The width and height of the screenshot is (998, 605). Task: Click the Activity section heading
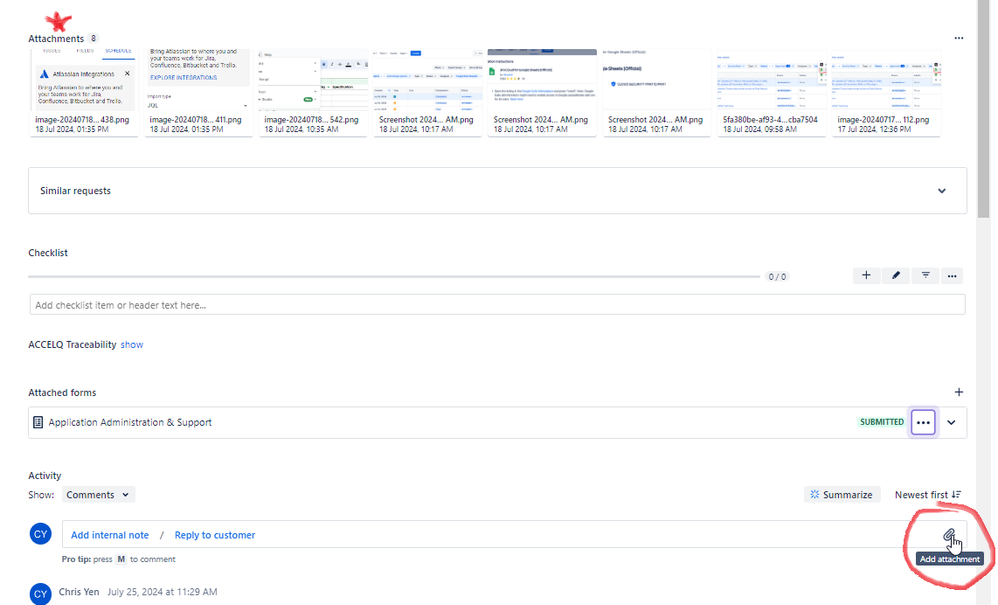[45, 476]
